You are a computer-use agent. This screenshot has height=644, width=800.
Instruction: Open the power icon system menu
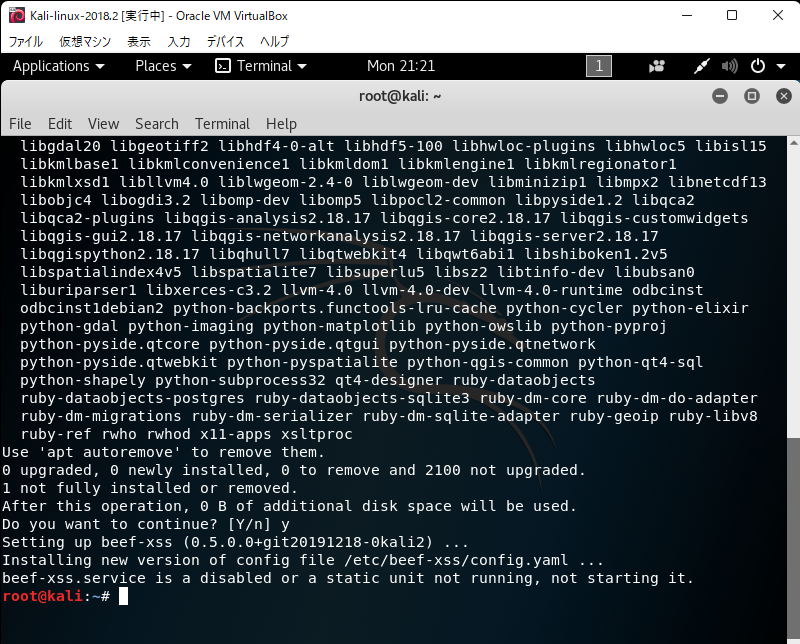[x=758, y=66]
